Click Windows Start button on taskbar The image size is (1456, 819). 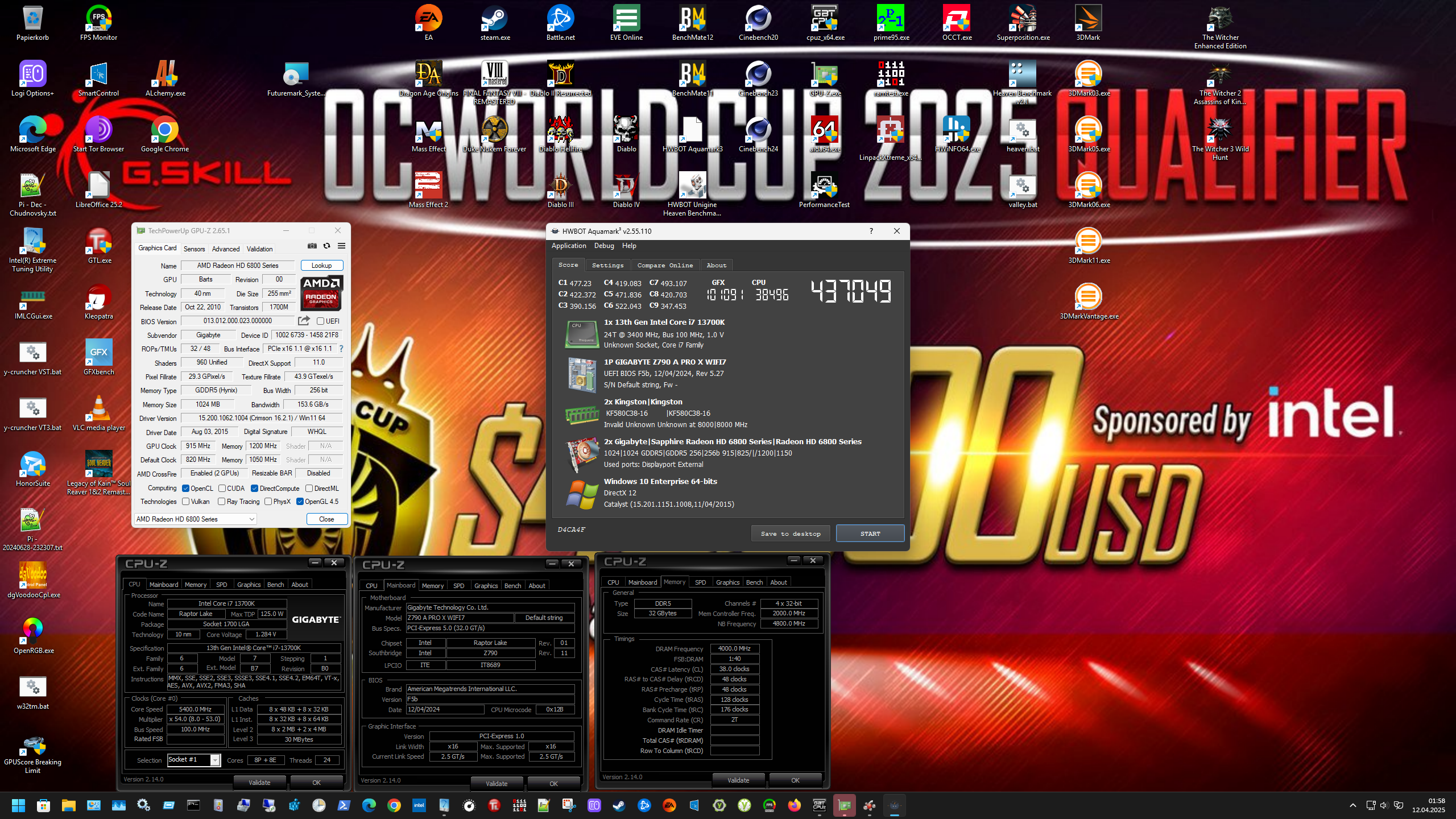tap(18, 805)
